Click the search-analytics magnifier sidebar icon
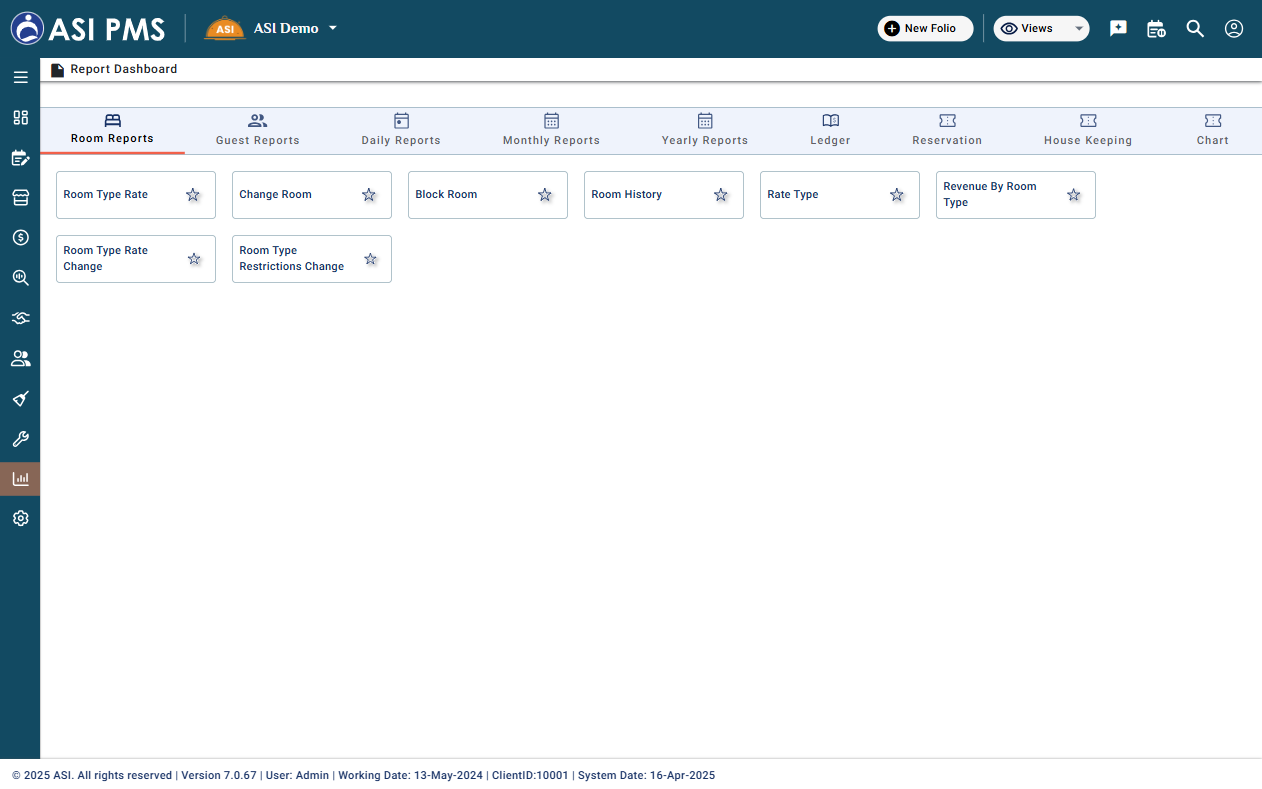 (20, 278)
